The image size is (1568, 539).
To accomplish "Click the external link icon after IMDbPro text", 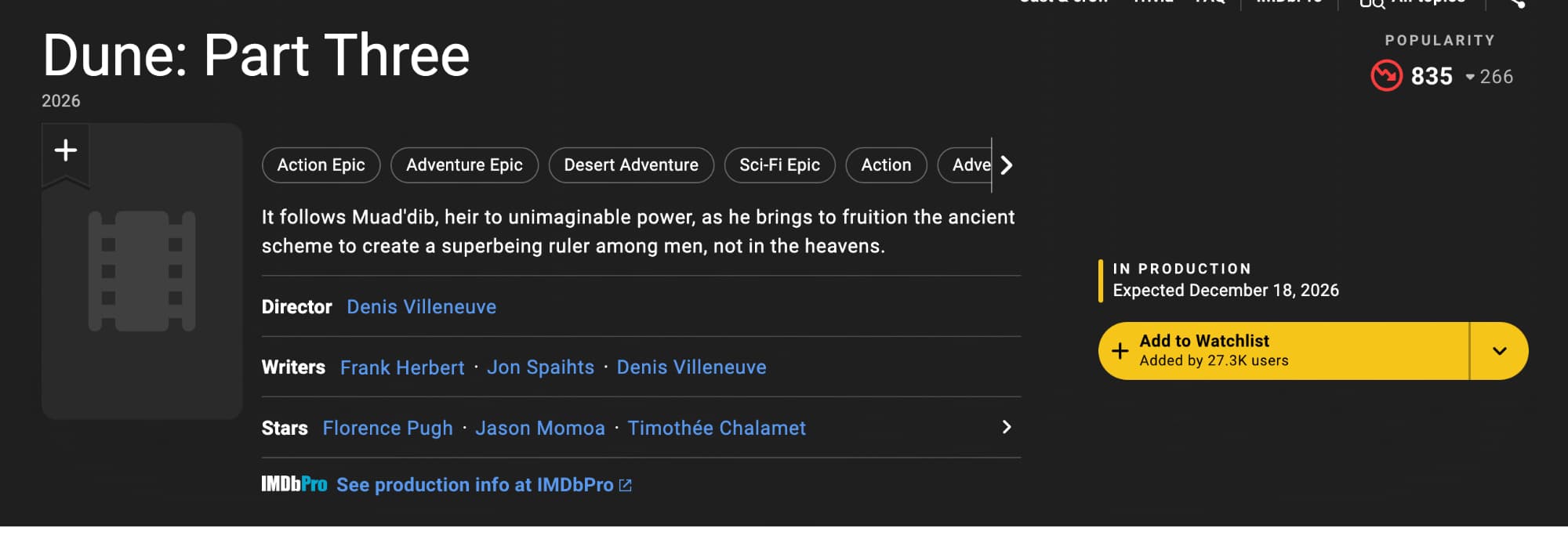I will (626, 486).
